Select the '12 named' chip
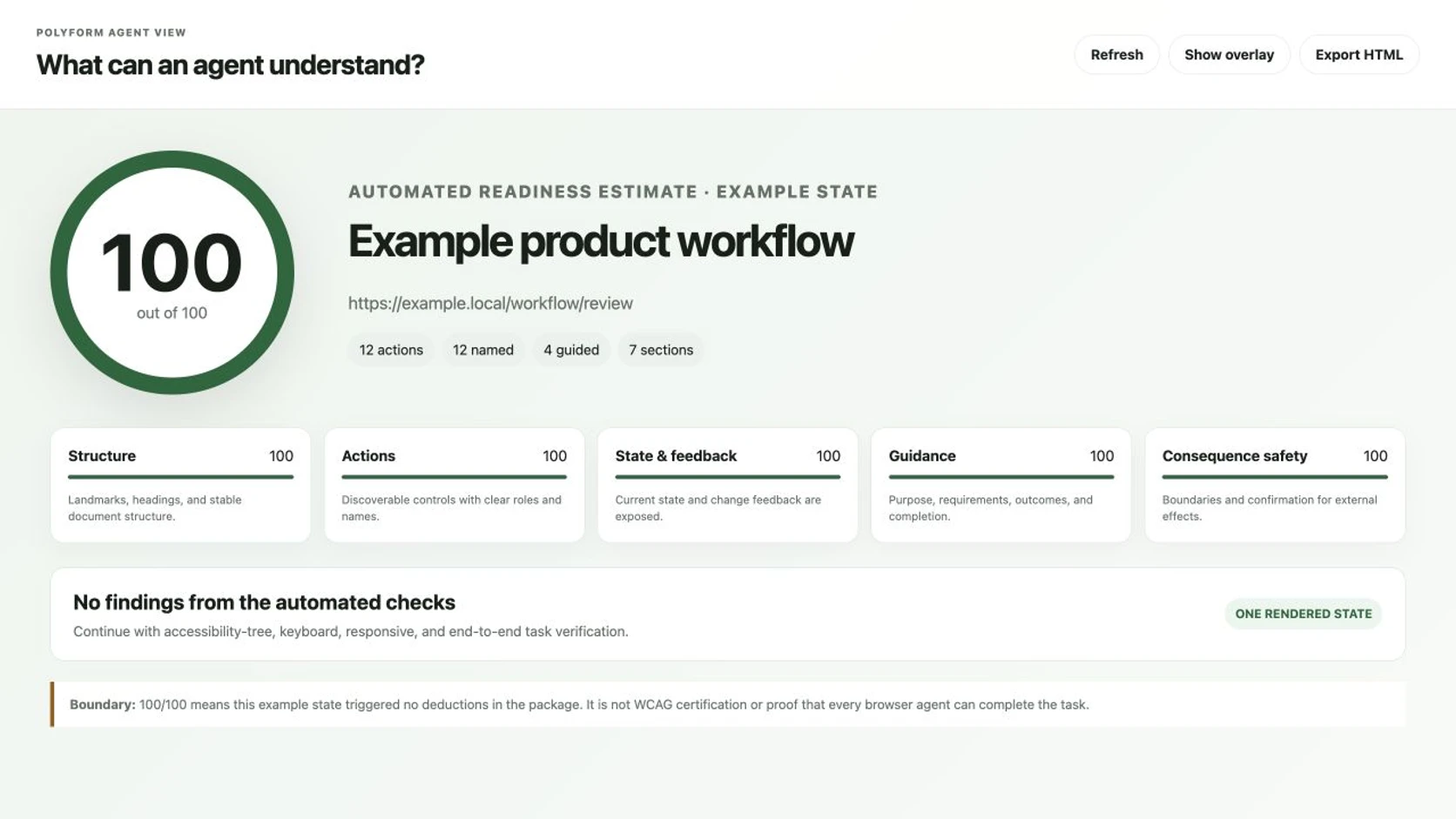 pos(483,350)
